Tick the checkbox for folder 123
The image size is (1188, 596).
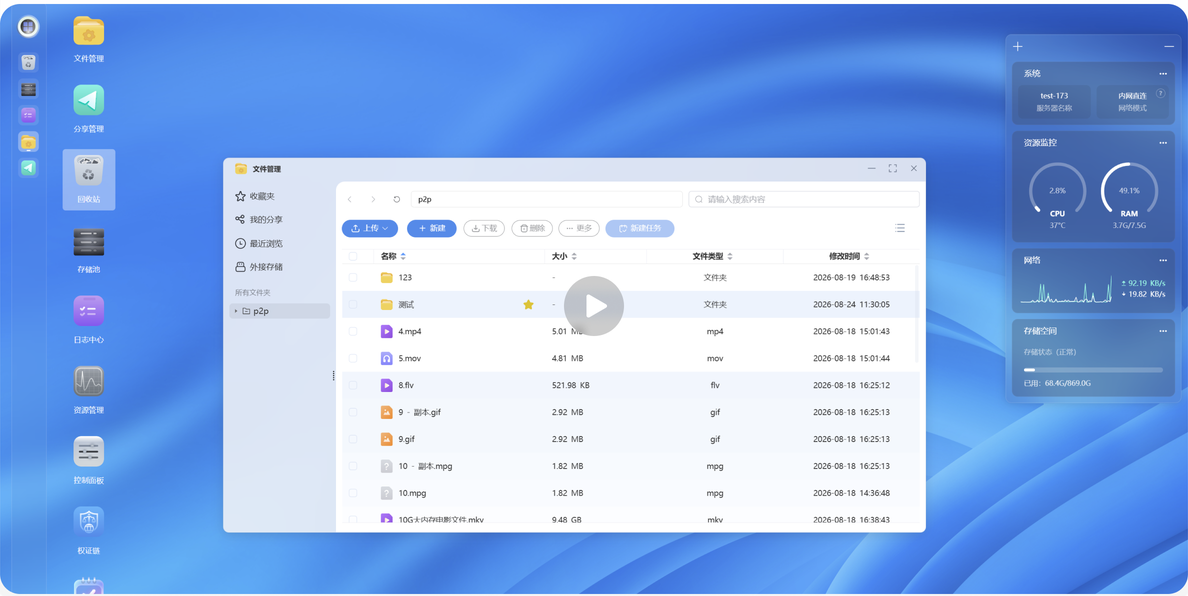tap(352, 277)
